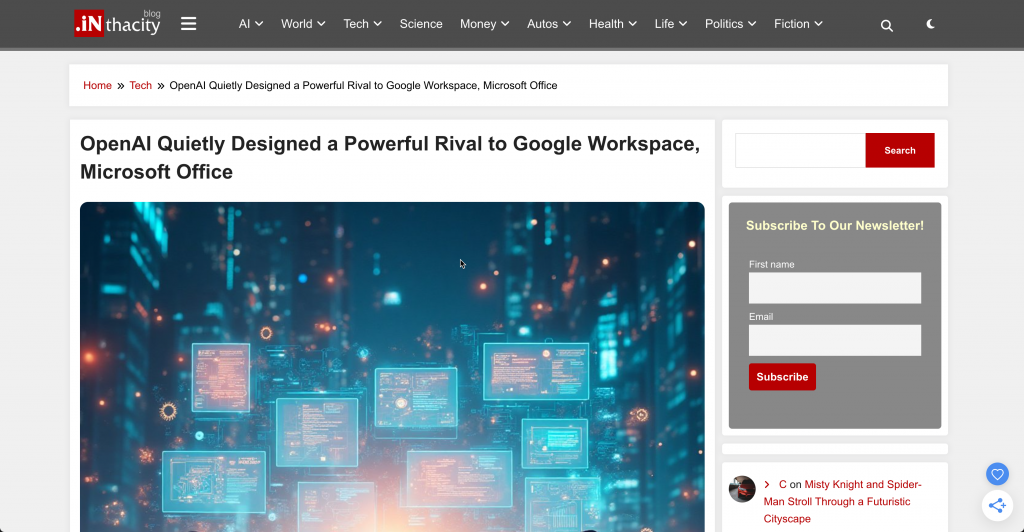The image size is (1024, 532).
Task: Open the hamburger menu icon
Action: [188, 24]
